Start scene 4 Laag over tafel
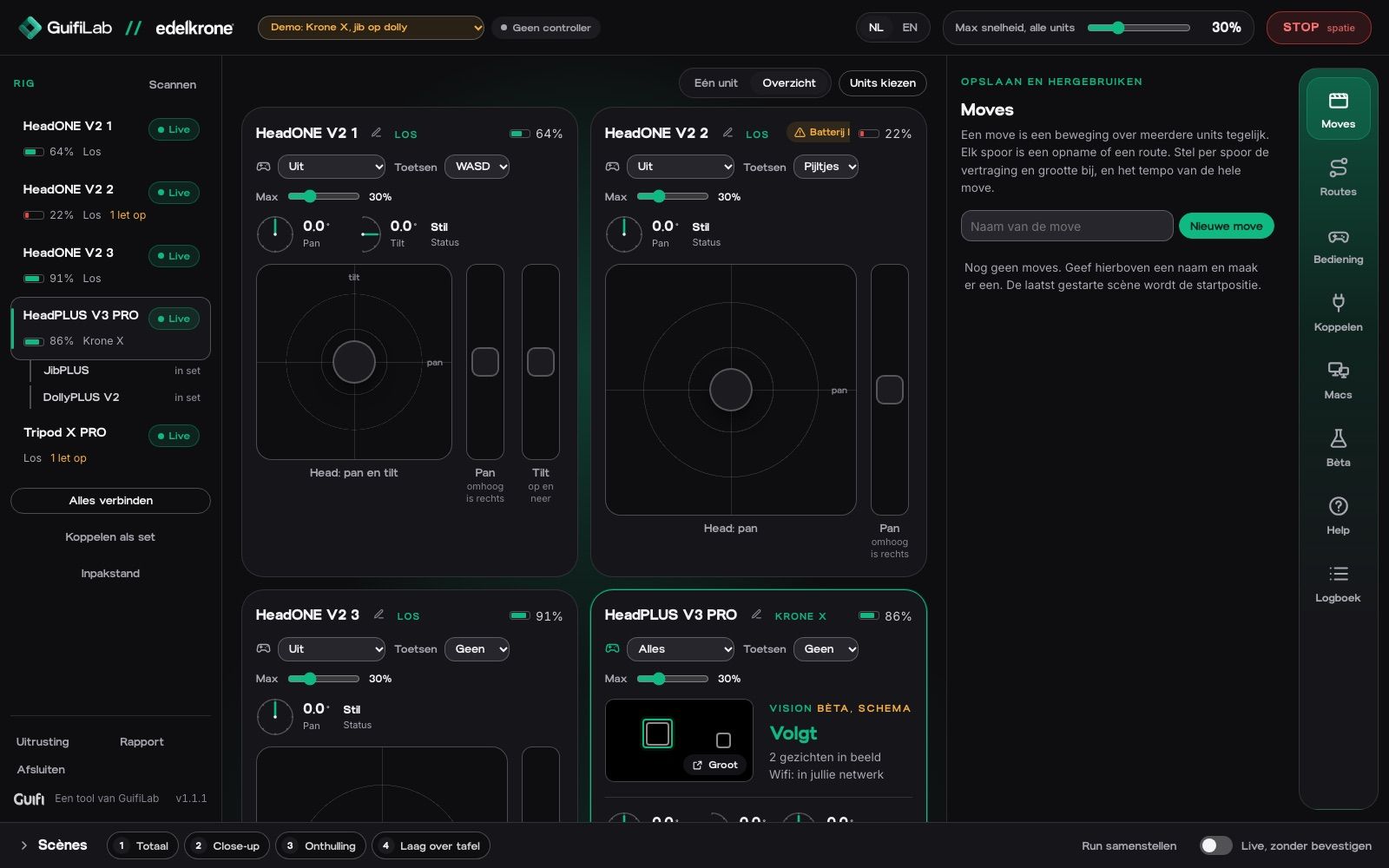Viewport: 1389px width, 868px height. [x=431, y=845]
